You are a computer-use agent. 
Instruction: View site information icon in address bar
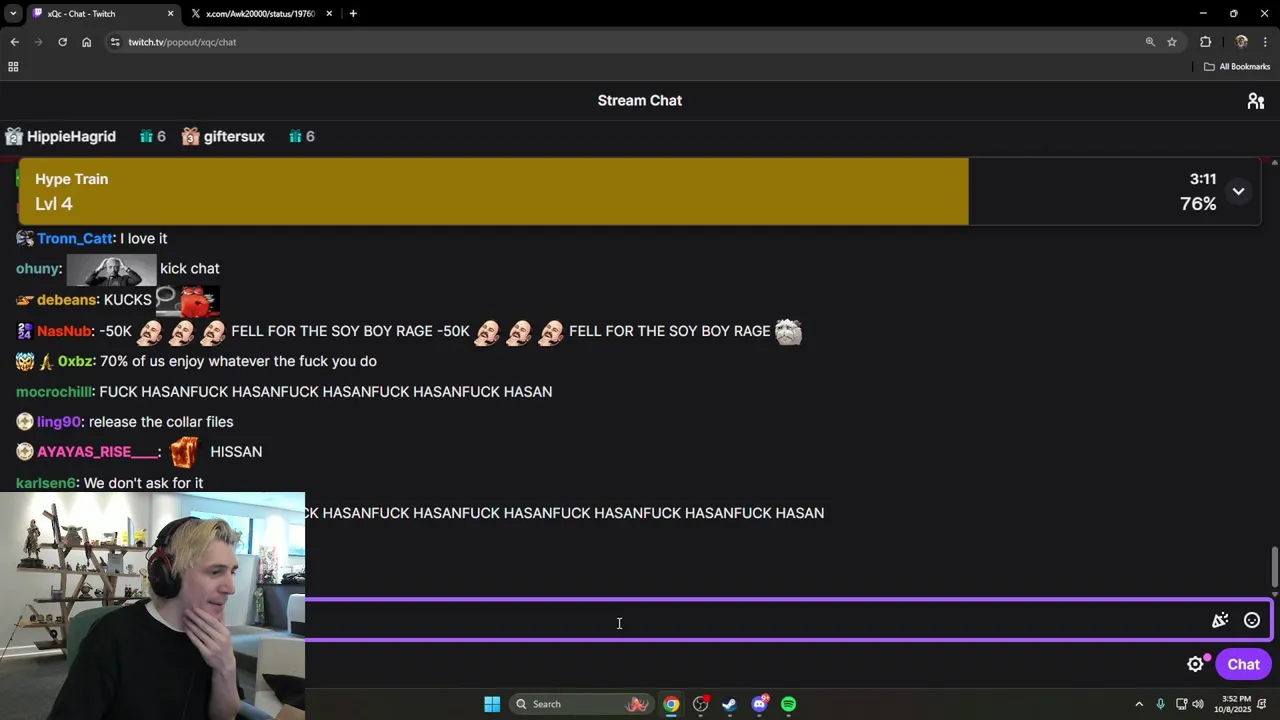point(115,42)
